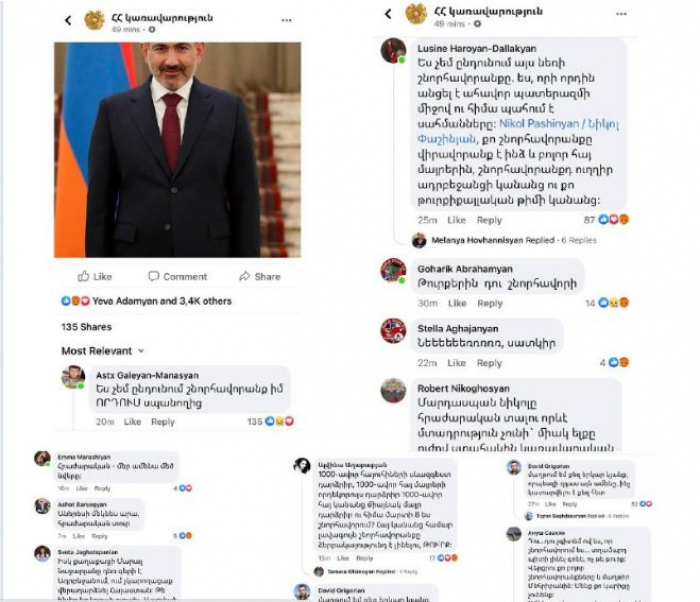Reply to Astx Galeyan-Manasyan's comment
Image resolution: width=700 pixels, height=602 pixels.
click(x=162, y=422)
